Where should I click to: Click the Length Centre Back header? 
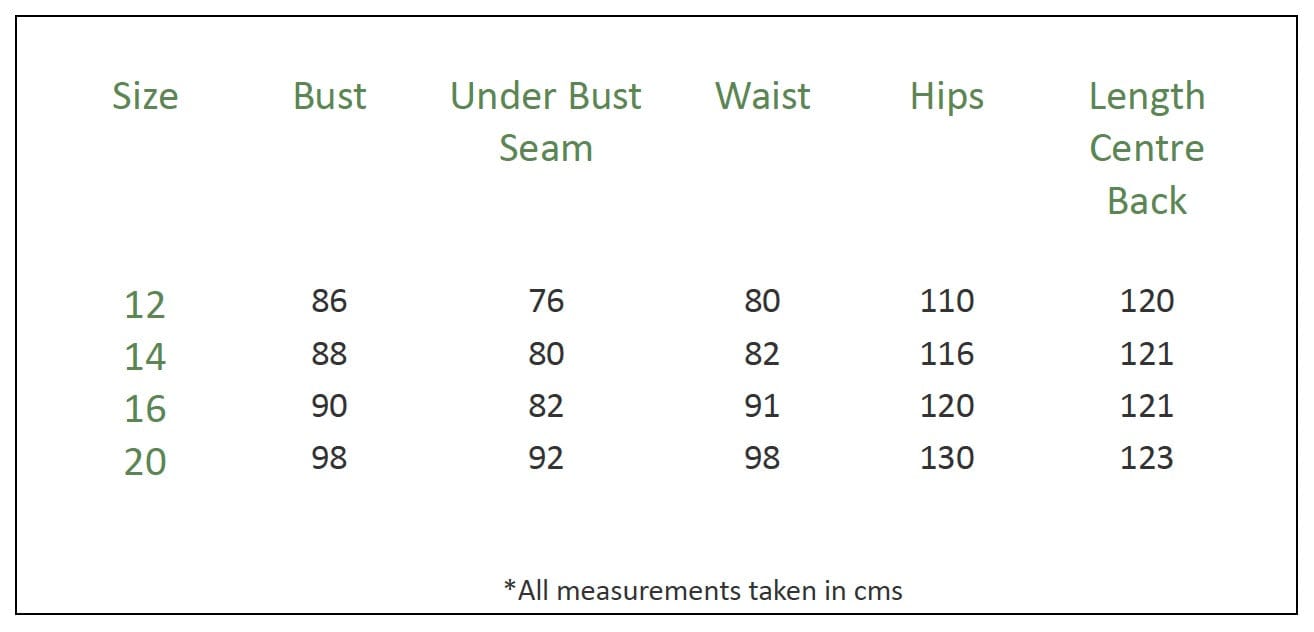[1146, 148]
